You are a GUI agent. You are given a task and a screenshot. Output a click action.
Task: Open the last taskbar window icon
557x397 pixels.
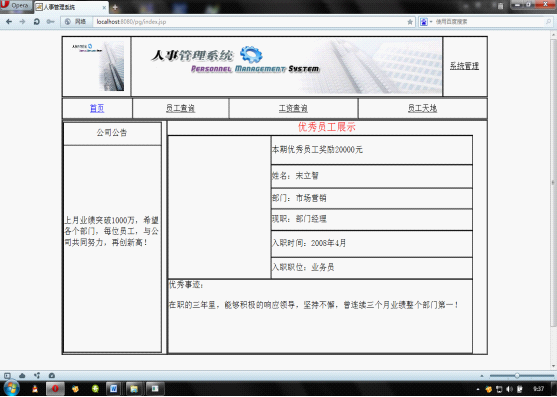pyautogui.click(x=155, y=389)
